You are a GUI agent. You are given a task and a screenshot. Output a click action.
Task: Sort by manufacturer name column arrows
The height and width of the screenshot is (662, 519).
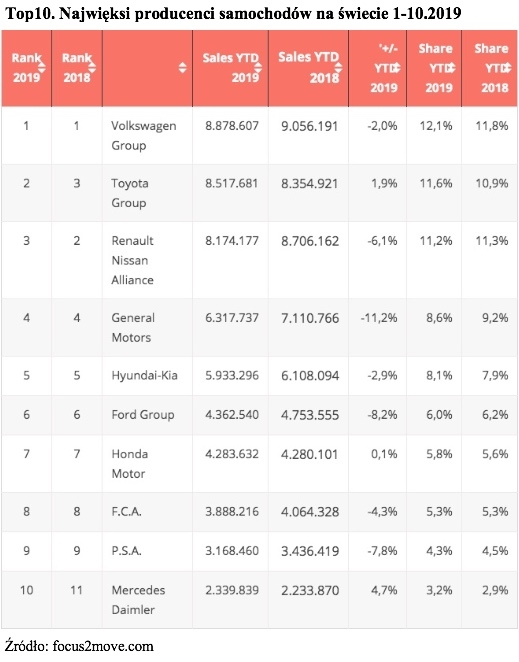pyautogui.click(x=182, y=68)
